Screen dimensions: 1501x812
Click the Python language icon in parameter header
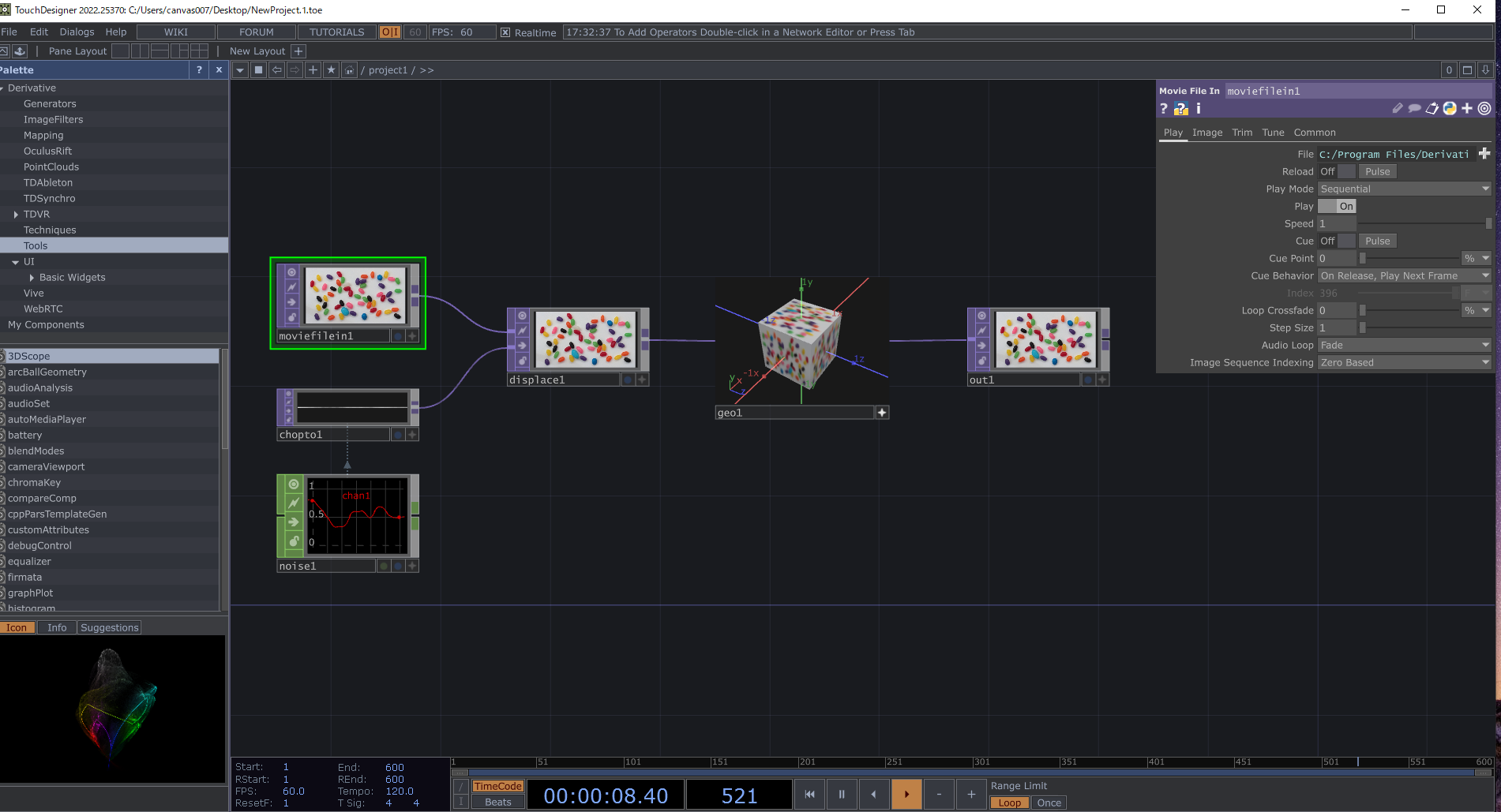1450,109
